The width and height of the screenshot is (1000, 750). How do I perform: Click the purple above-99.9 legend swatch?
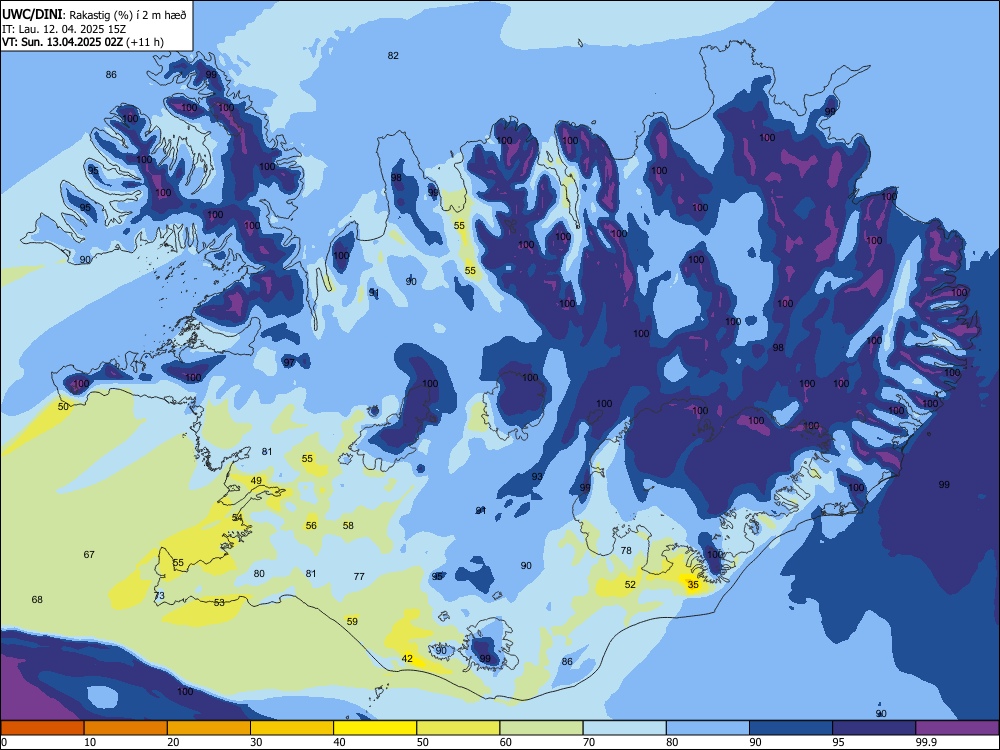click(x=957, y=728)
